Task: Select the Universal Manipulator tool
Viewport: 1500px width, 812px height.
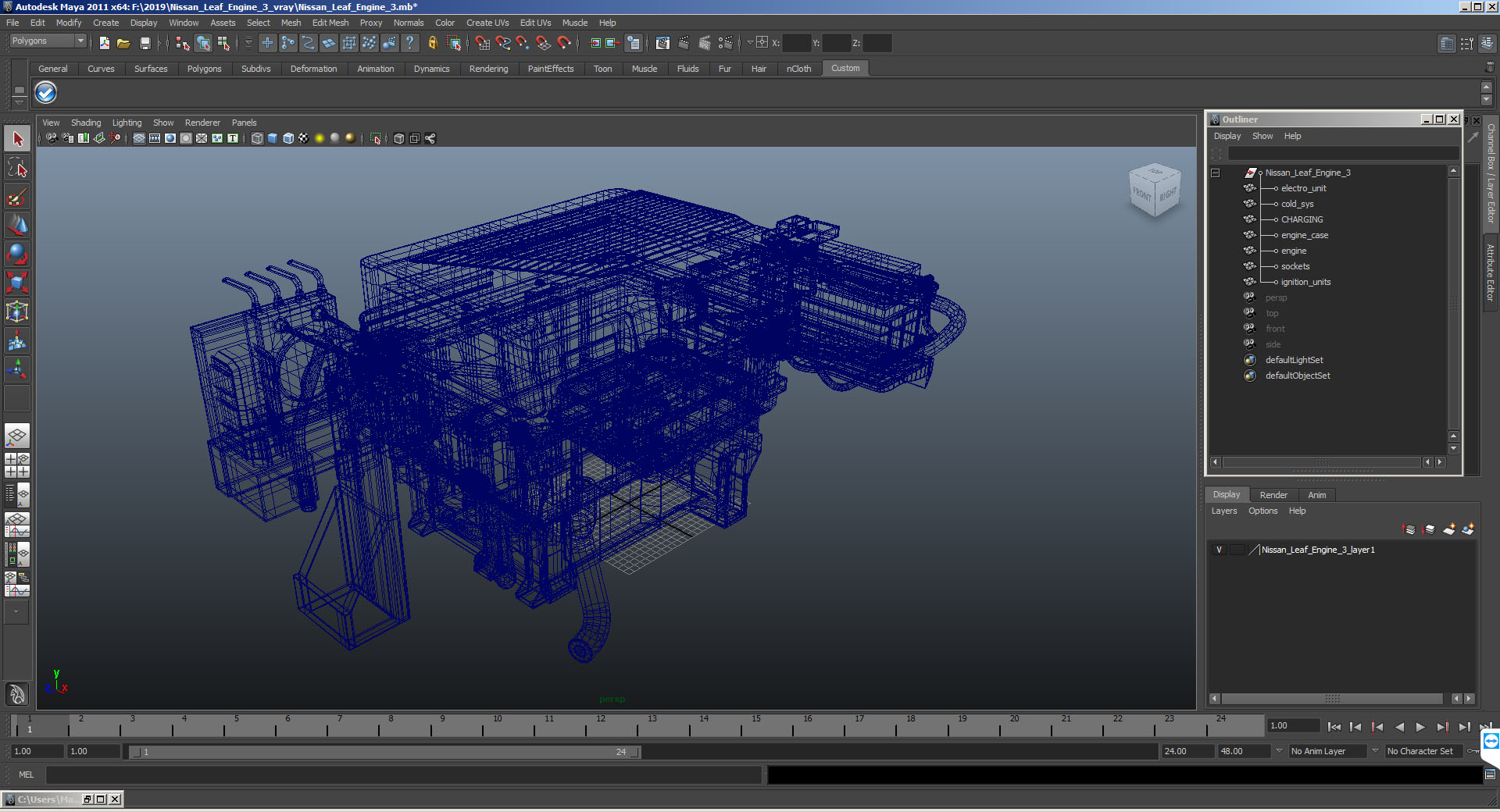Action: point(17,312)
